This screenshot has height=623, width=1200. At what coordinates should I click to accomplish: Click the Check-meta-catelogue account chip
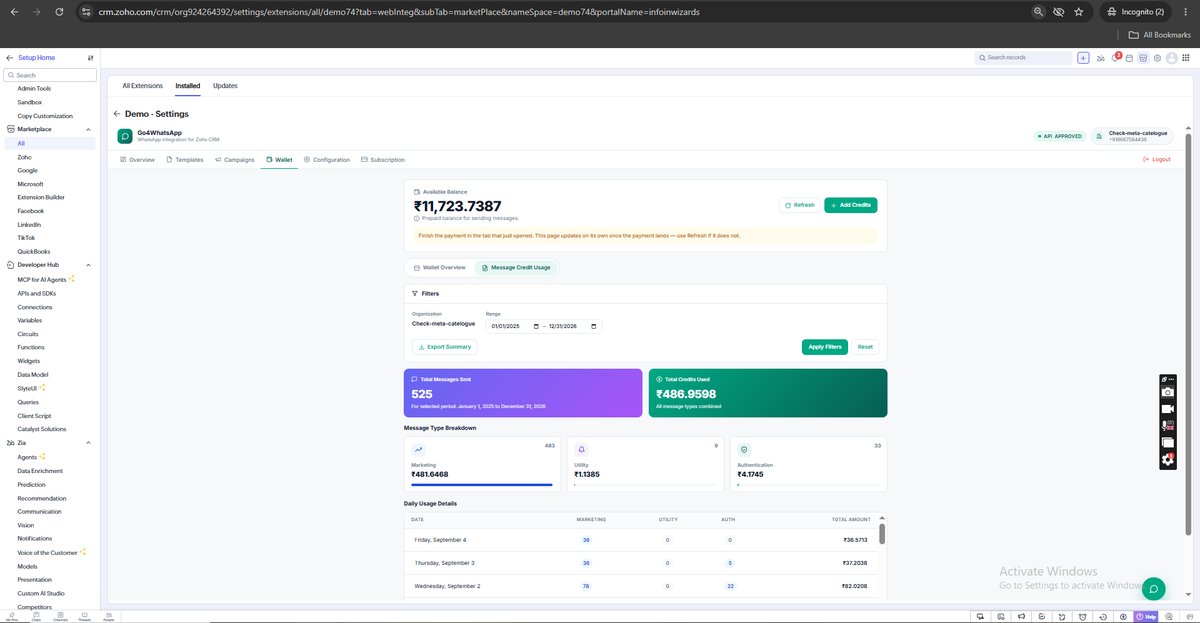click(1132, 136)
